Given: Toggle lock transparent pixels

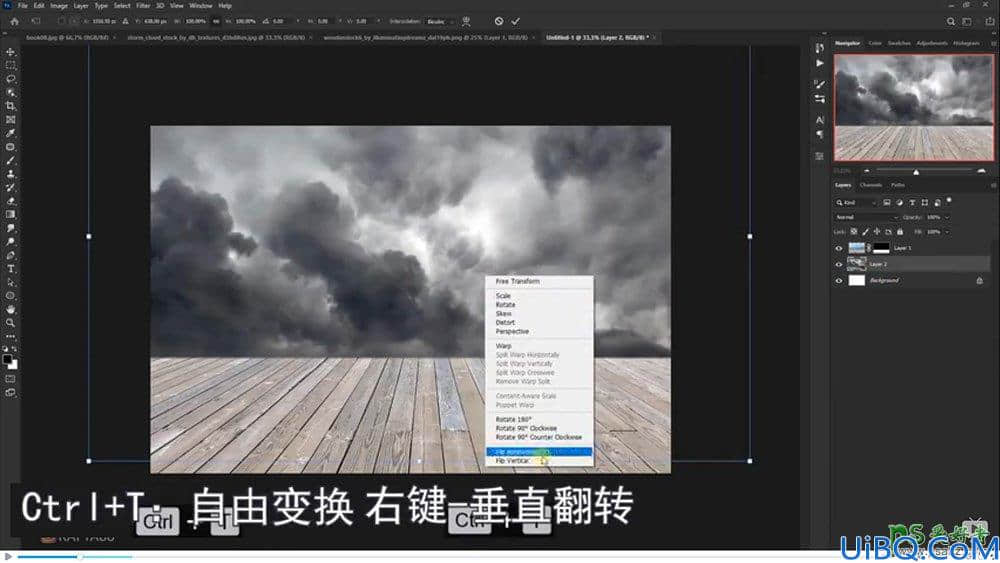Looking at the screenshot, I should tap(854, 232).
